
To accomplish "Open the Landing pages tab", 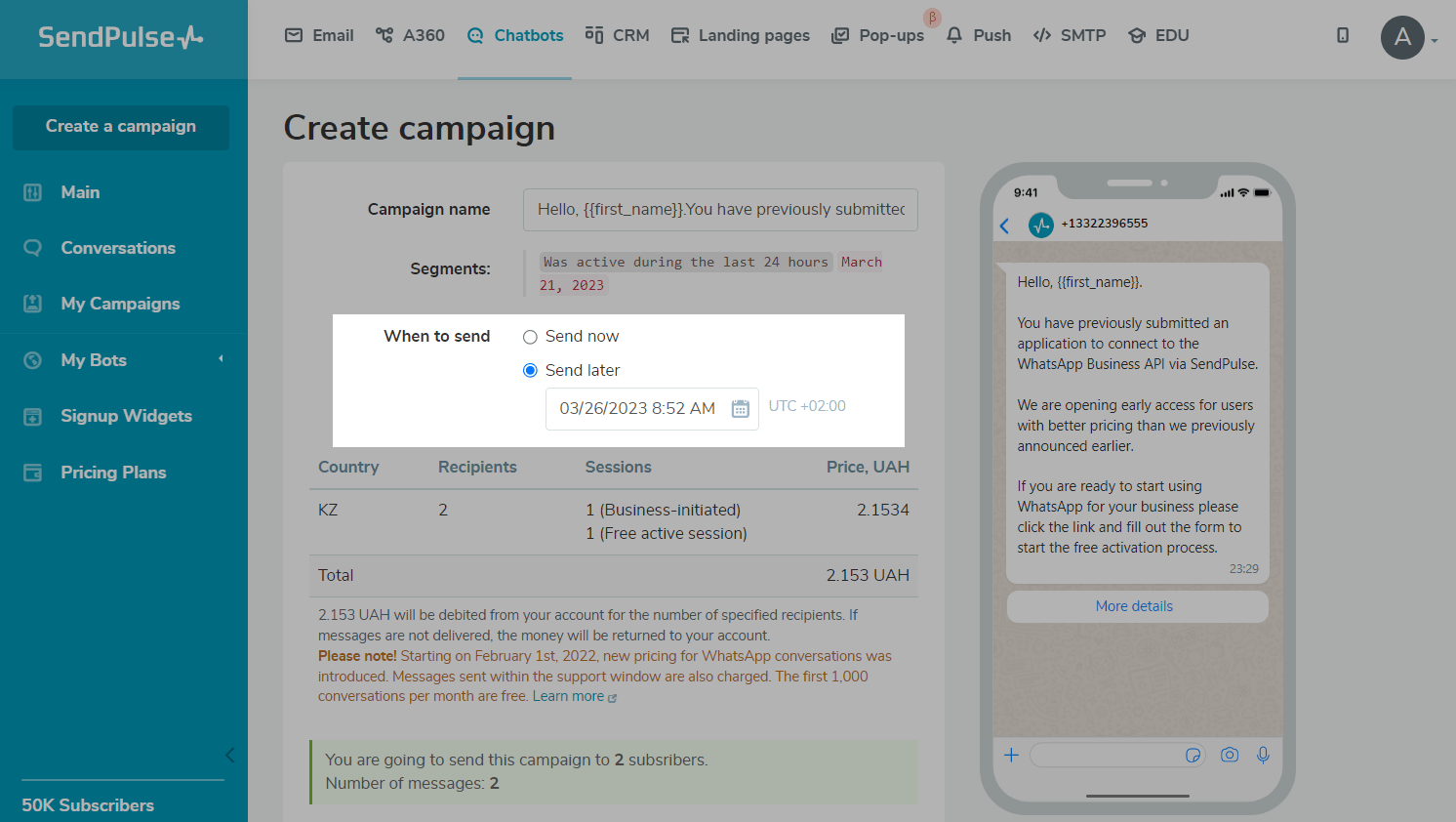I will (741, 35).
